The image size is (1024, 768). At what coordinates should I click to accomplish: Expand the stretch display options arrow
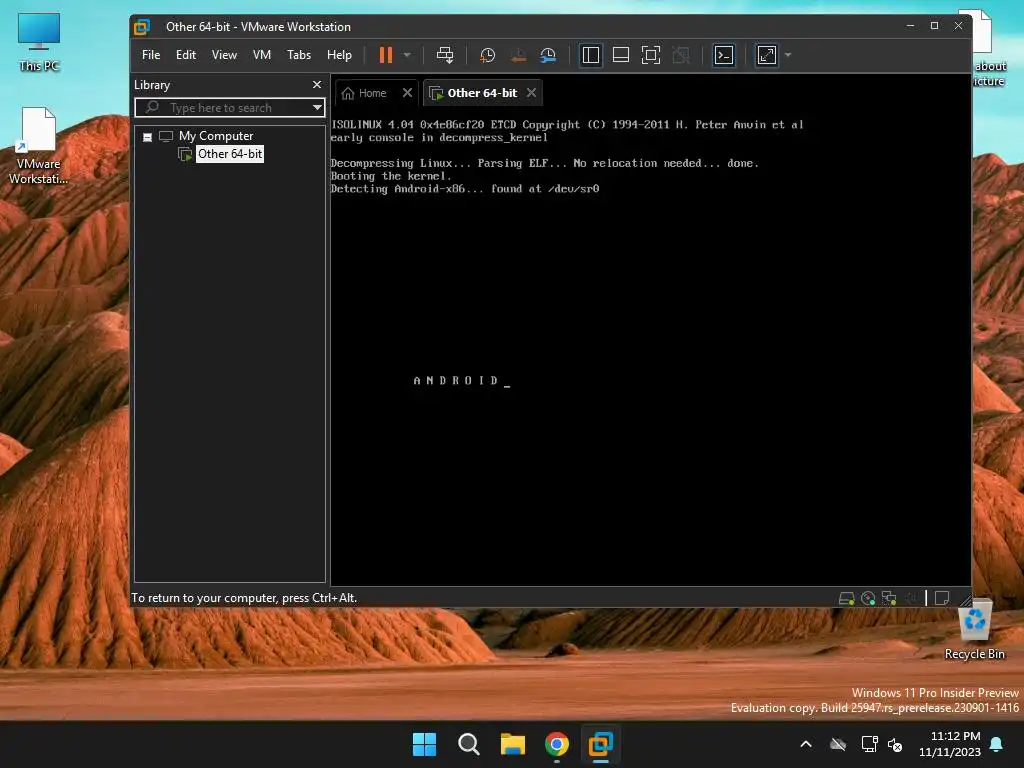[788, 55]
